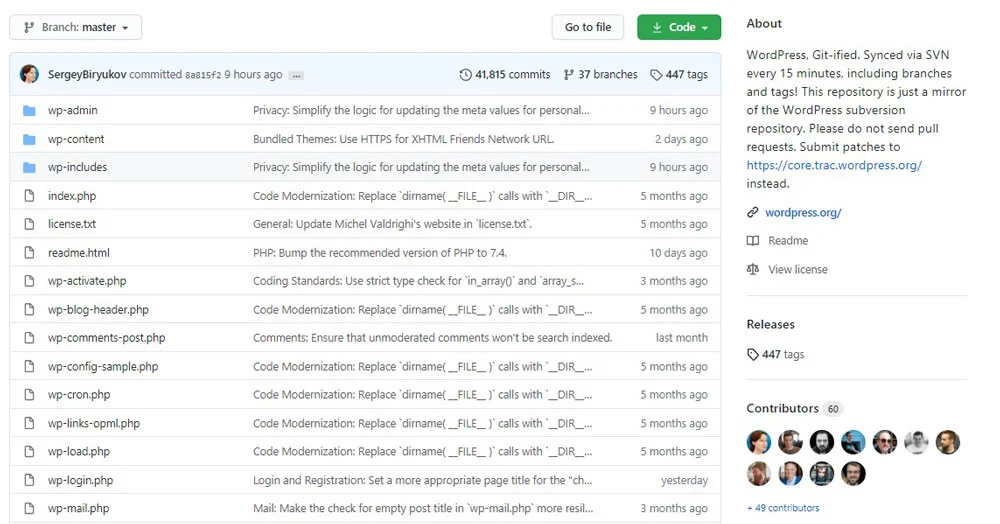
Task: Expand commit message ellipsis button
Action: pyautogui.click(x=296, y=75)
